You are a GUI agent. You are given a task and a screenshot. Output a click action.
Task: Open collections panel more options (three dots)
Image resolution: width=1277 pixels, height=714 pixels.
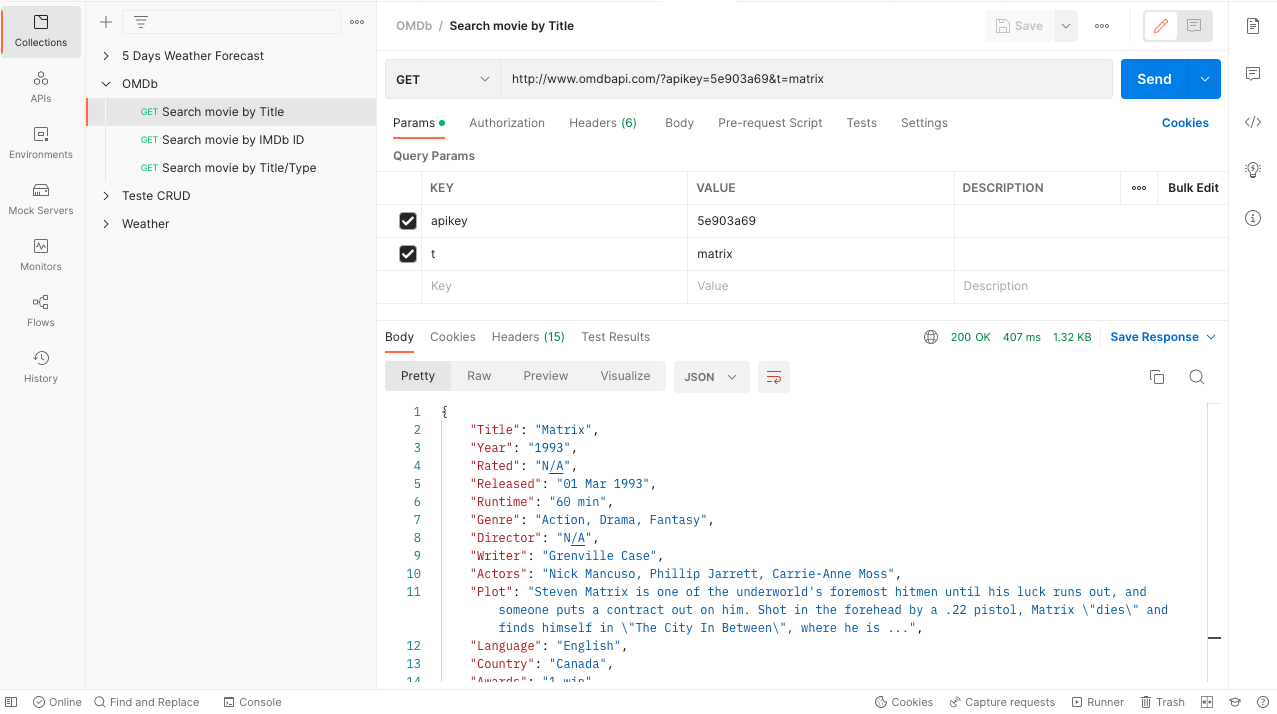pos(357,22)
